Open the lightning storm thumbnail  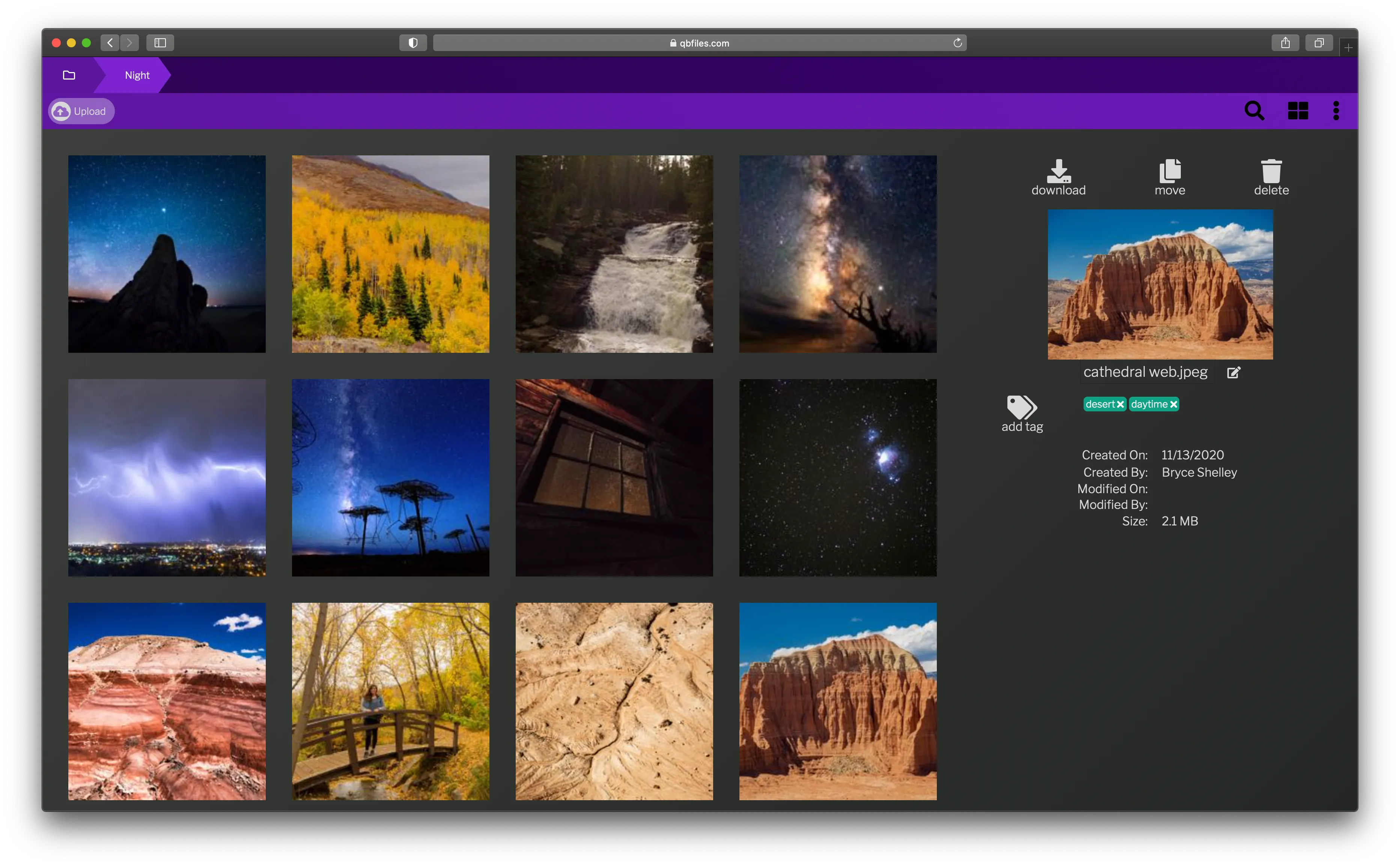point(167,477)
